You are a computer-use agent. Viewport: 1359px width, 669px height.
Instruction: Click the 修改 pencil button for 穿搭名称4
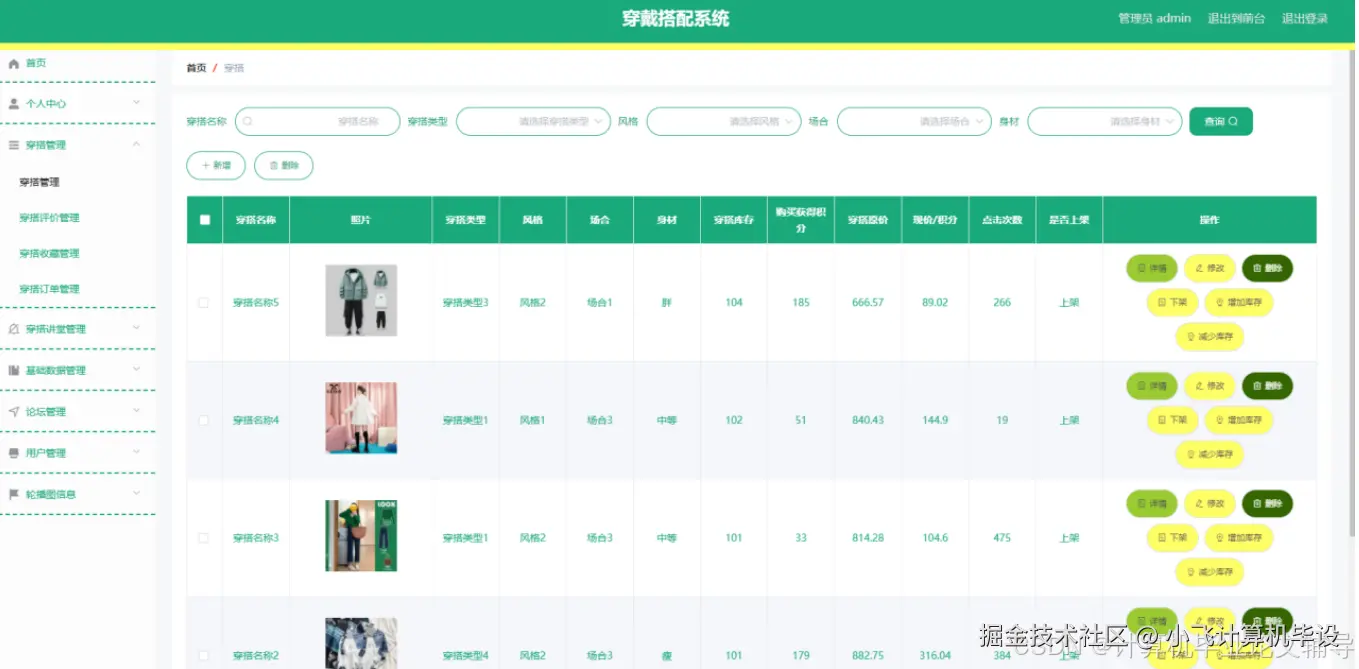[x=1210, y=386]
